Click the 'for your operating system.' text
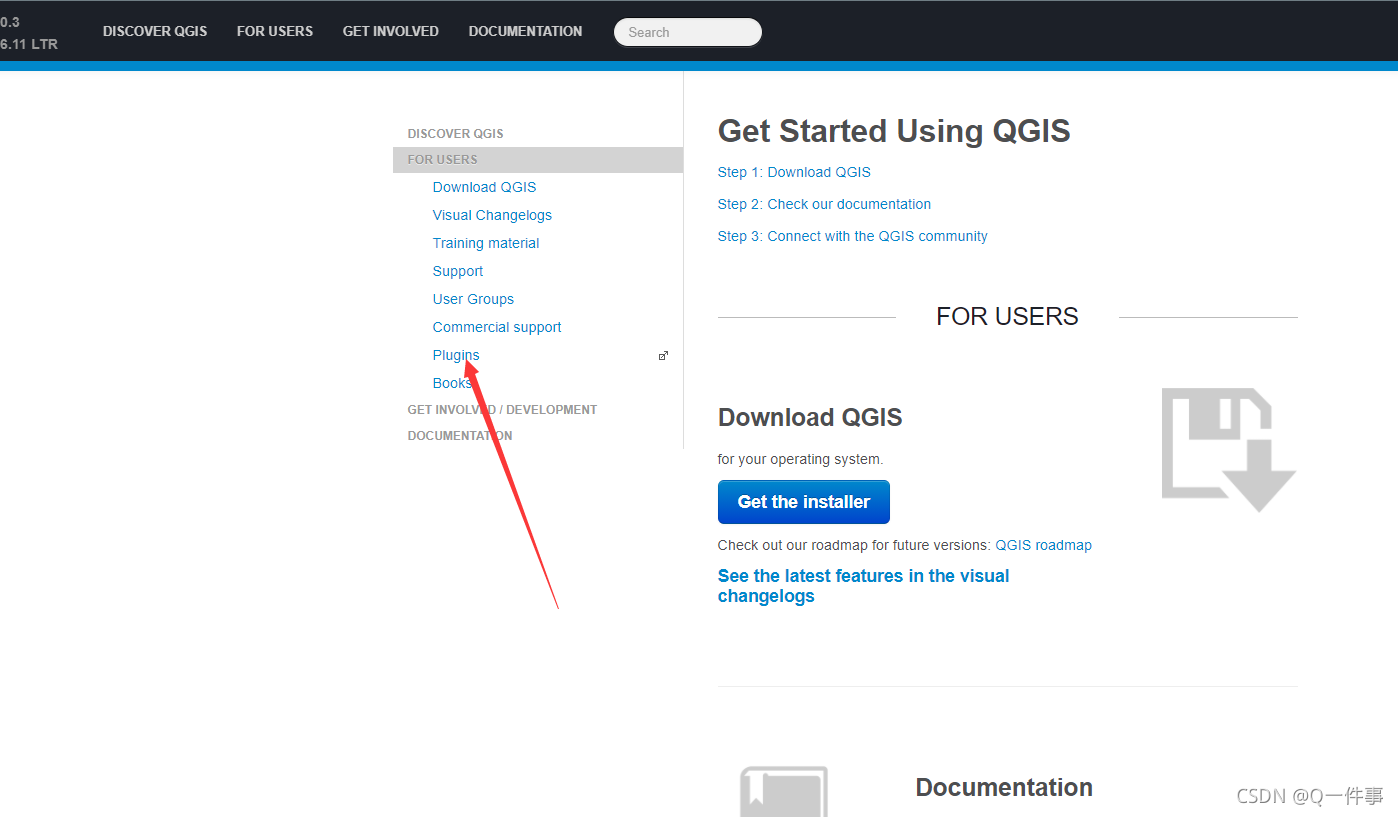This screenshot has width=1398, height=817. [x=800, y=459]
